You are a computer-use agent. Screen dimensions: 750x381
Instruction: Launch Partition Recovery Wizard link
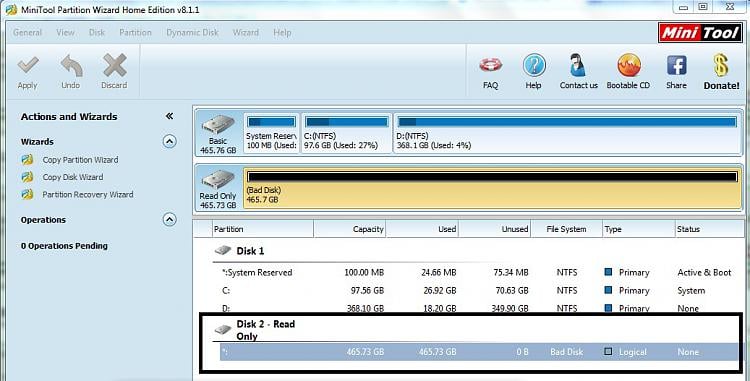pos(88,194)
